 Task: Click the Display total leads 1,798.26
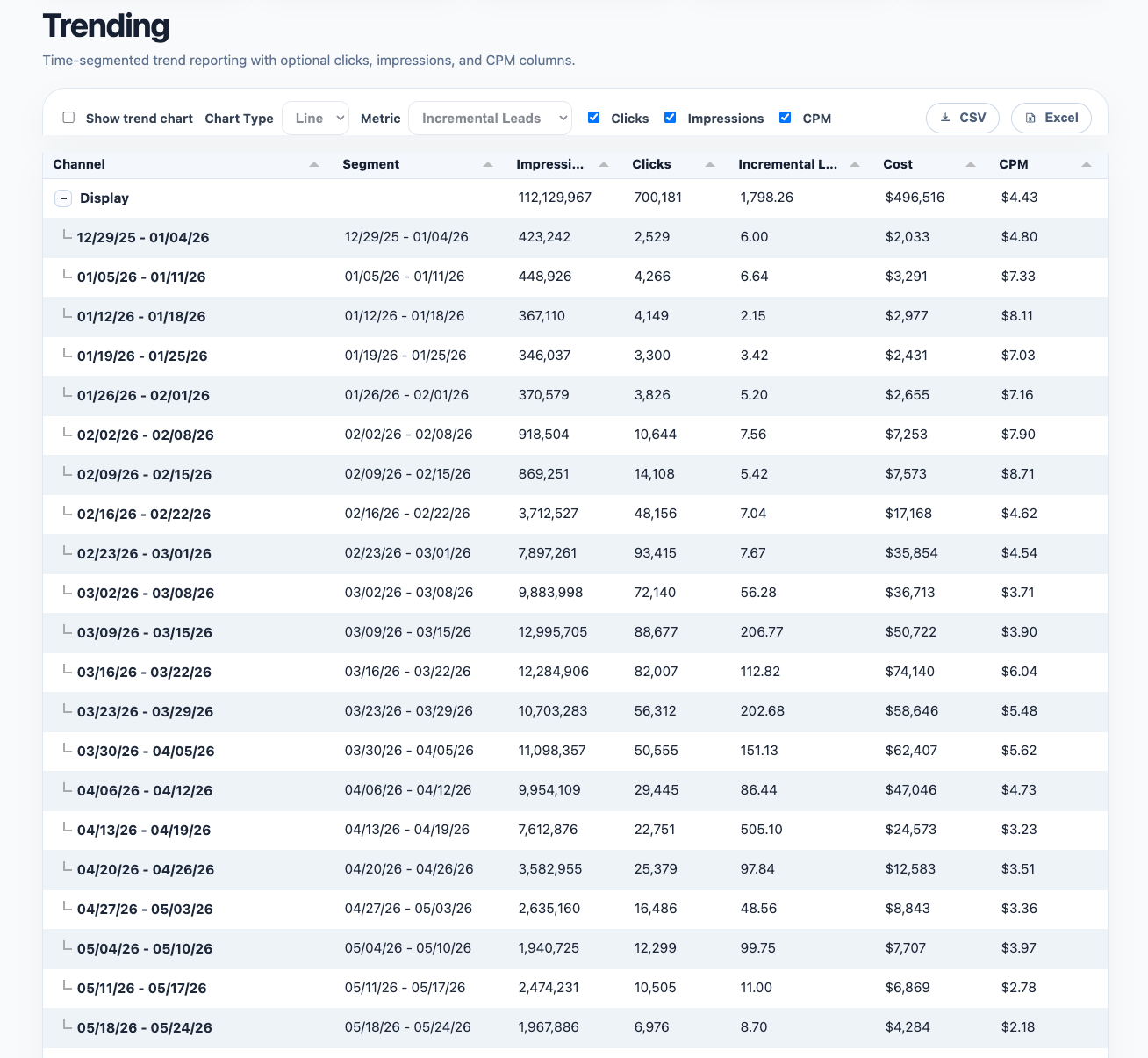point(766,198)
